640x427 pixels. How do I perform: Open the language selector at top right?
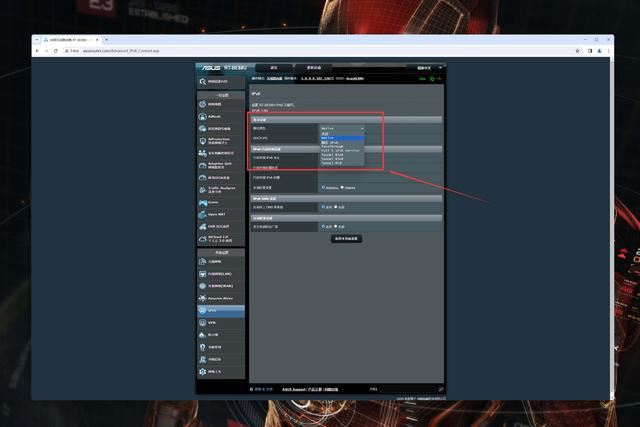pyautogui.click(x=427, y=68)
